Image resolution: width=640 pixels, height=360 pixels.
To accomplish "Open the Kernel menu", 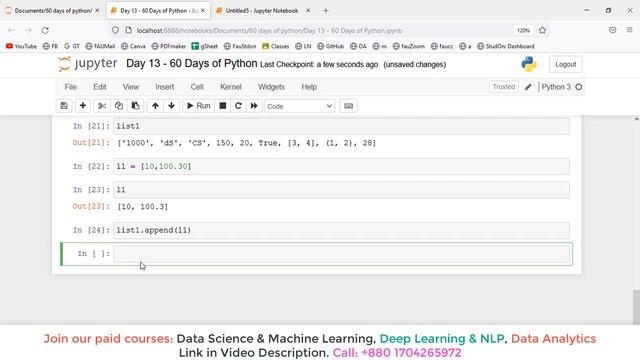I will [x=231, y=87].
